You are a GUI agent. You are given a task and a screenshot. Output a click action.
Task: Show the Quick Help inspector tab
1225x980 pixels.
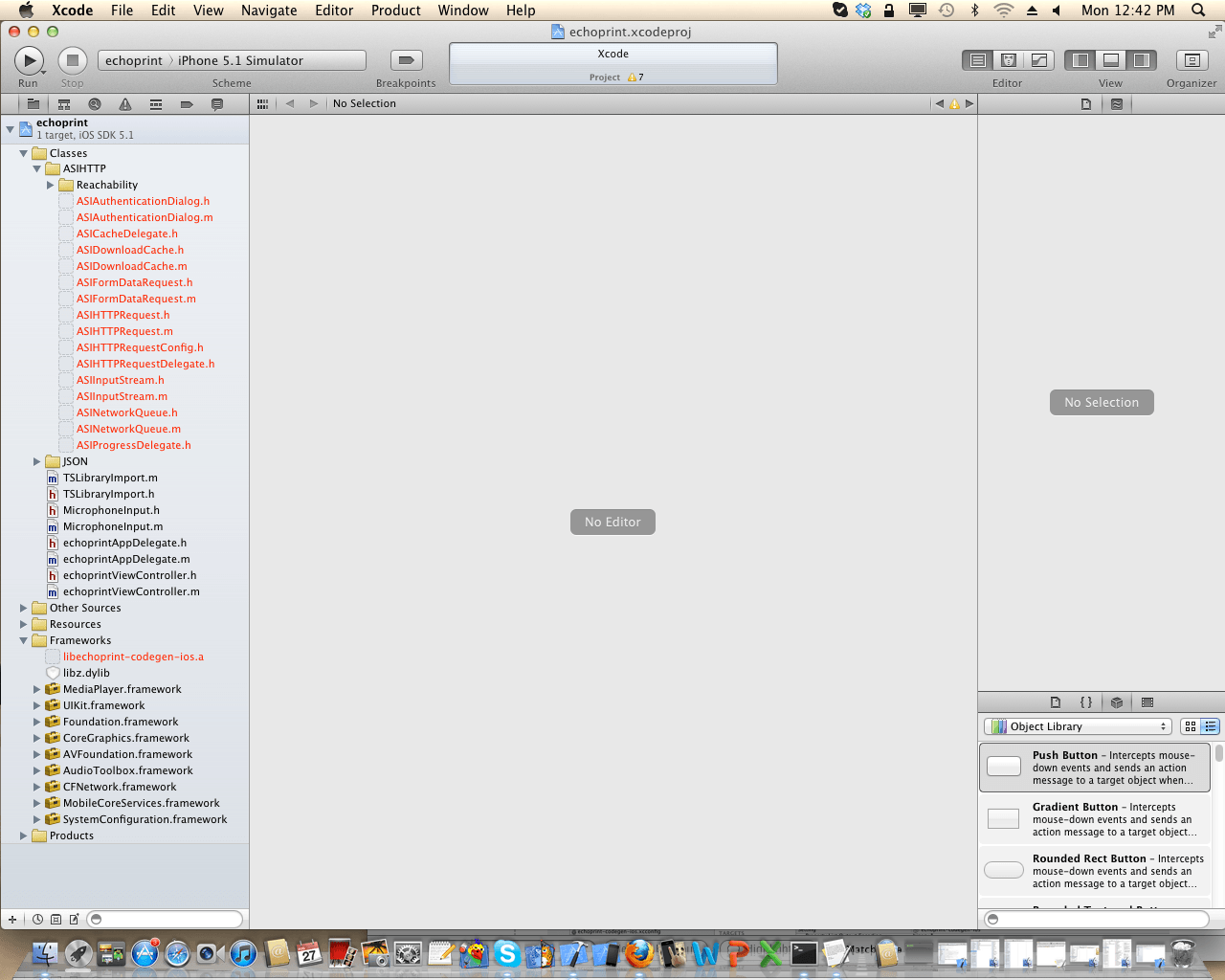pyautogui.click(x=1117, y=103)
